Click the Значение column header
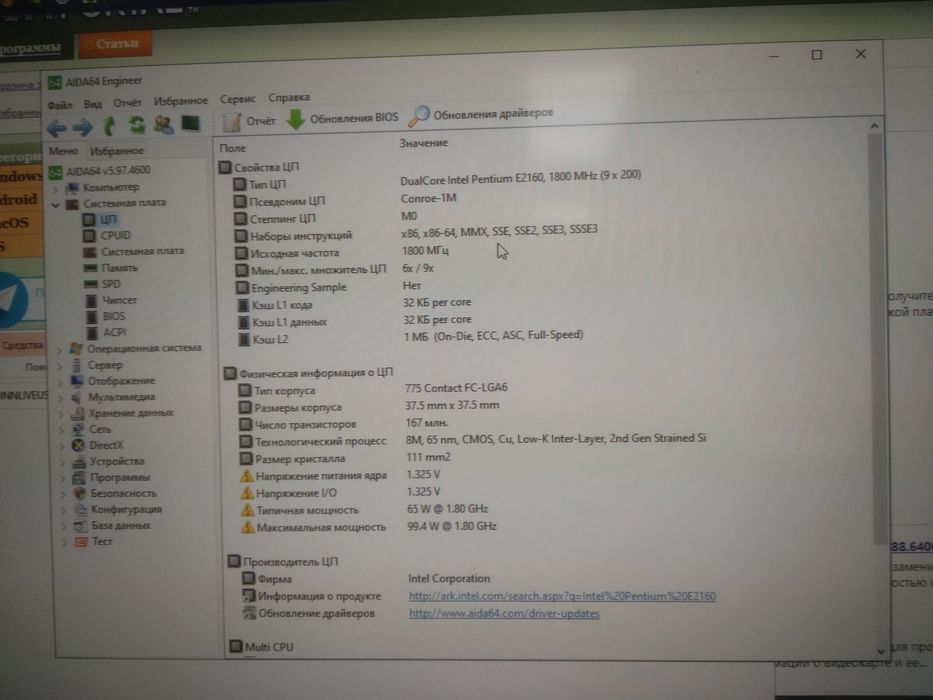The width and height of the screenshot is (933, 700). pos(424,143)
